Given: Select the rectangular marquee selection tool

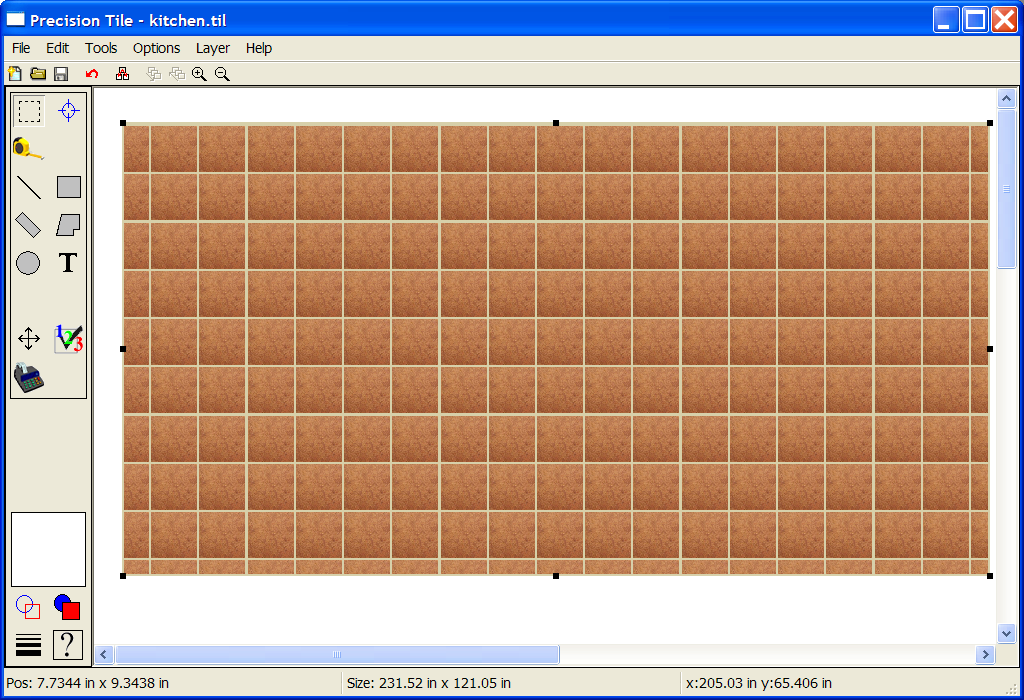Looking at the screenshot, I should coord(29,111).
